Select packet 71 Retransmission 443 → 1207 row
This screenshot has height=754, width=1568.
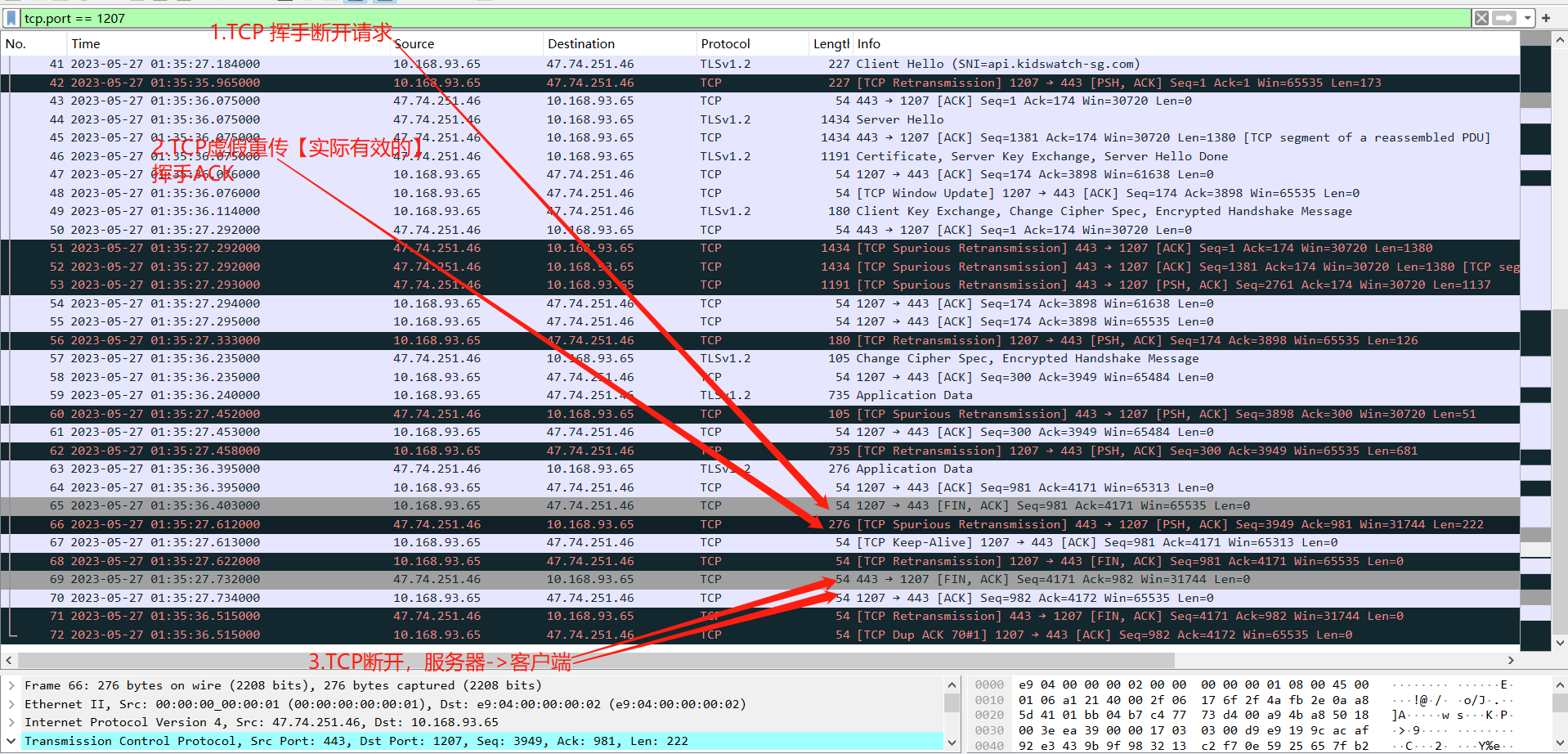click(x=760, y=616)
